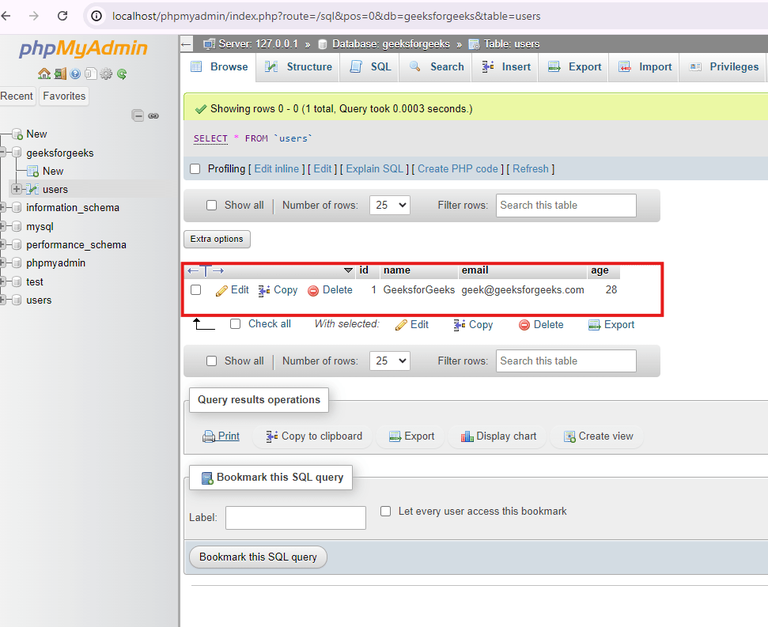Select the GeeksforGeeks row checkbox
Image resolution: width=768 pixels, height=627 pixels.
coord(196,290)
